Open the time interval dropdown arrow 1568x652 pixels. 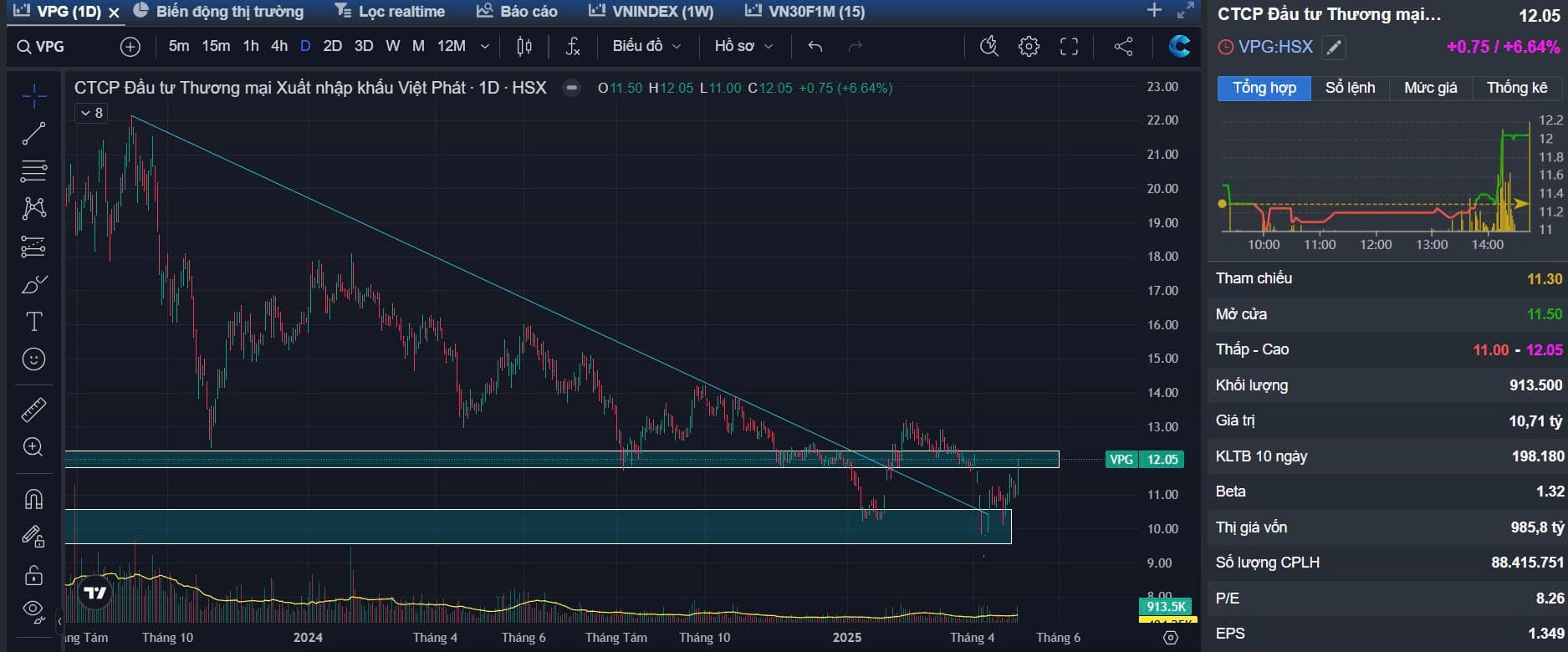484,47
